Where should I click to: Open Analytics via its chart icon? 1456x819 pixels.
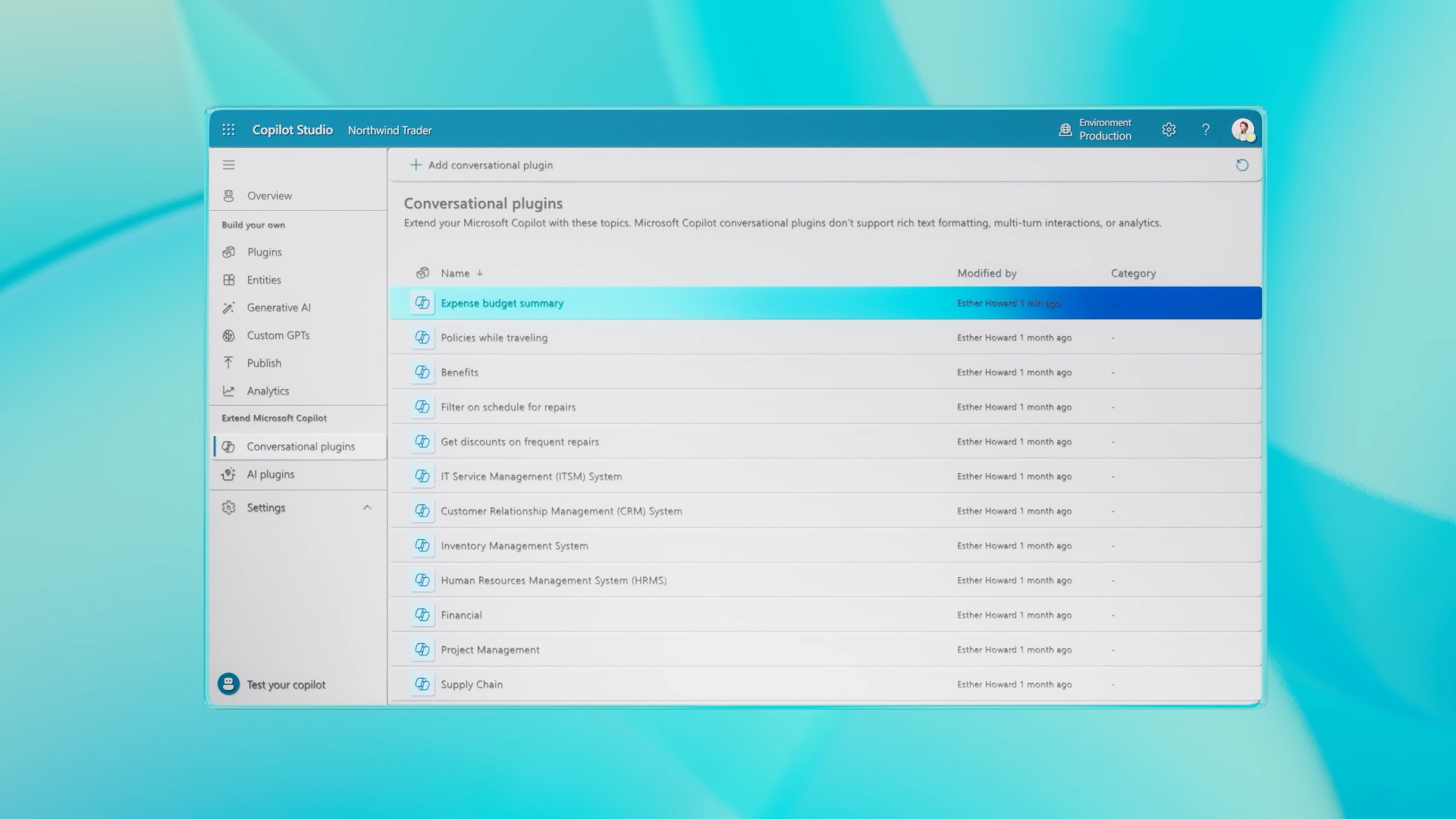230,391
